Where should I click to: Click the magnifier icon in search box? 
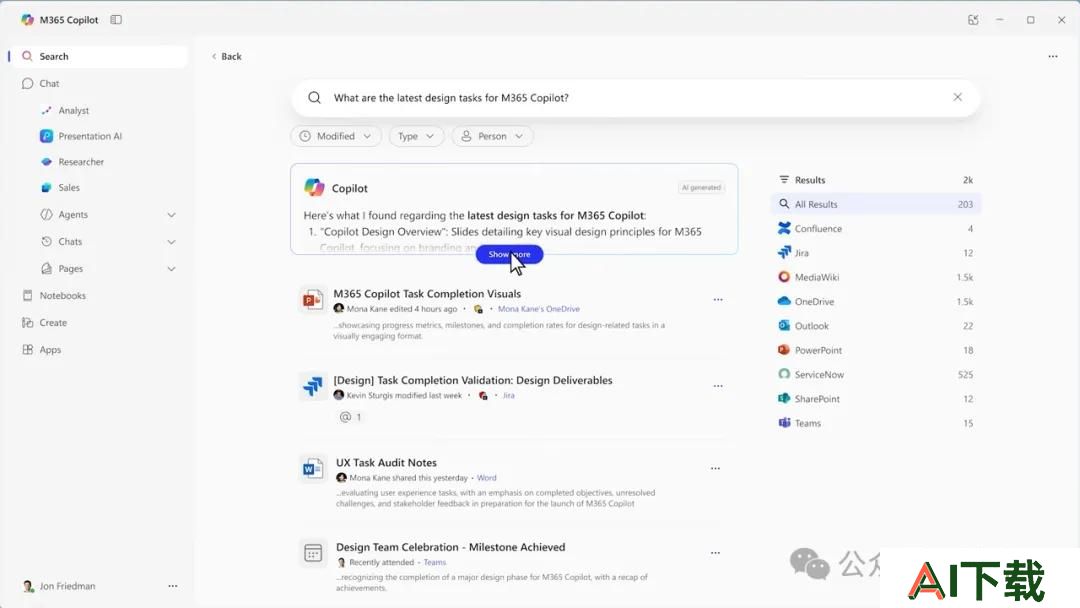point(314,98)
